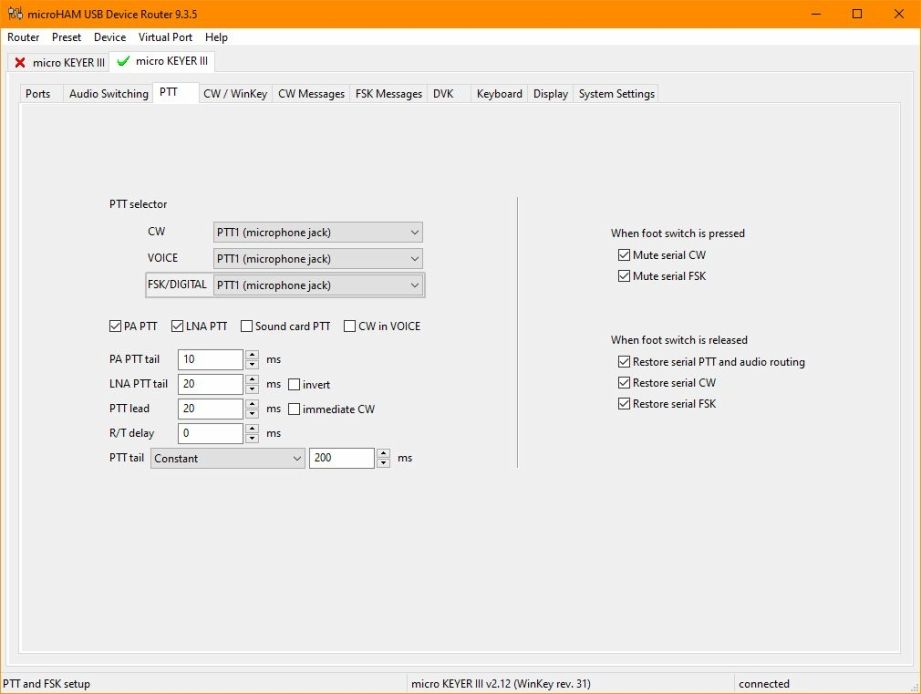Open the Audio Switching tab
The image size is (921, 694).
point(108,94)
